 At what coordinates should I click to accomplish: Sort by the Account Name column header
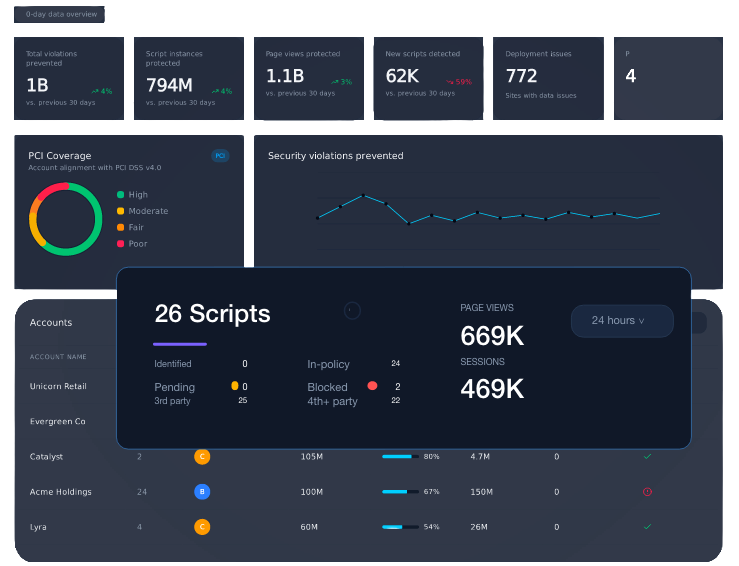coord(58,357)
